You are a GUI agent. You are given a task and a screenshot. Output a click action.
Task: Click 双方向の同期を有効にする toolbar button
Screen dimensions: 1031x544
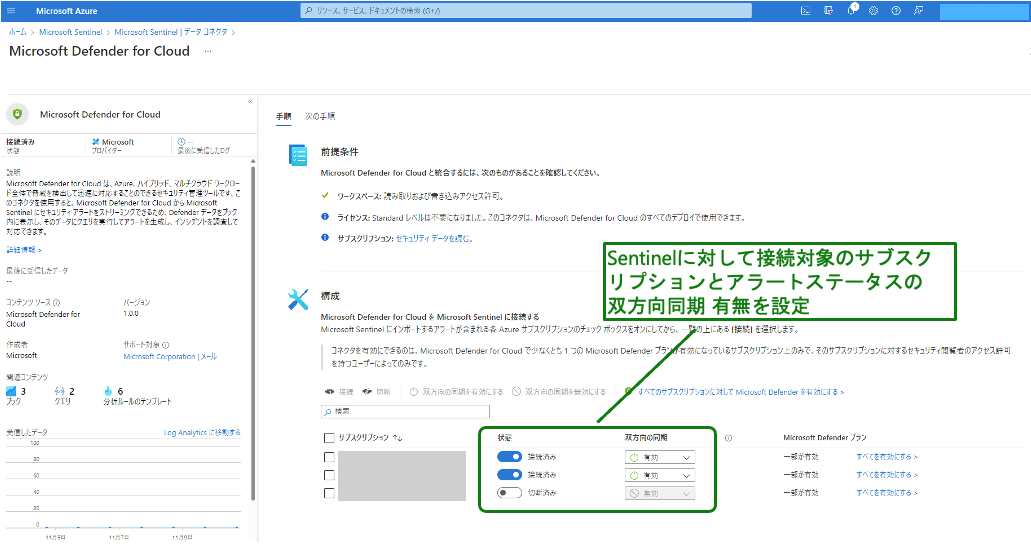(x=456, y=391)
